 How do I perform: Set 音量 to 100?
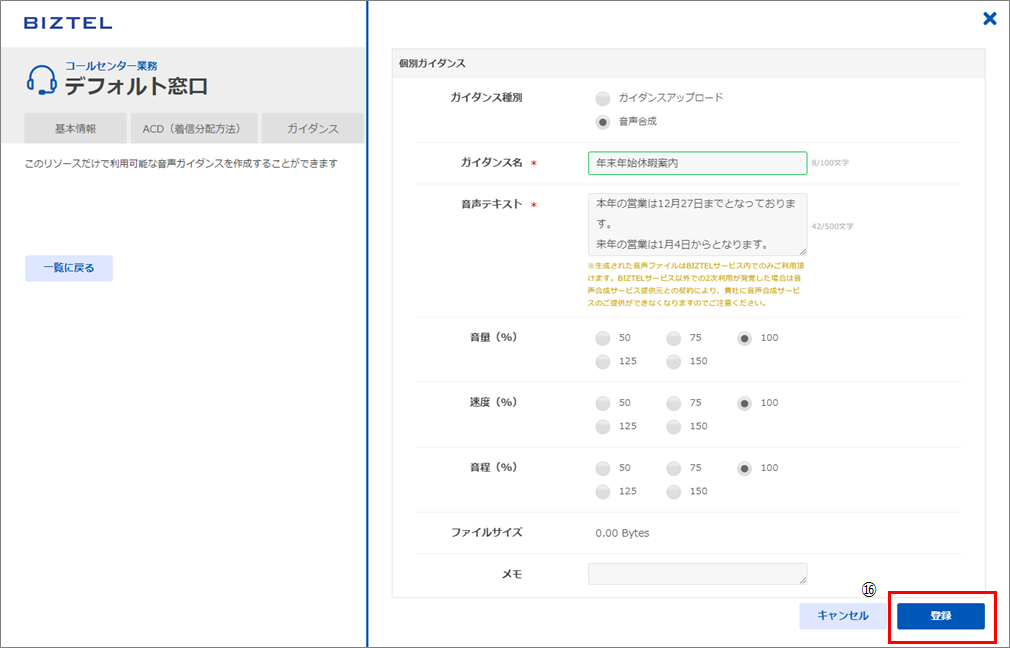(x=745, y=338)
